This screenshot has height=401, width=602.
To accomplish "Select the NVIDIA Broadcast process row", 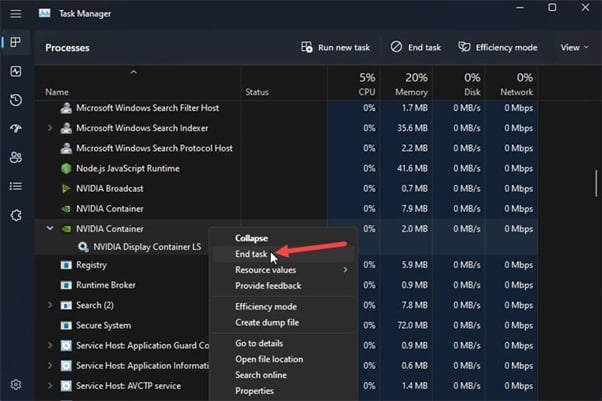I will pos(110,188).
